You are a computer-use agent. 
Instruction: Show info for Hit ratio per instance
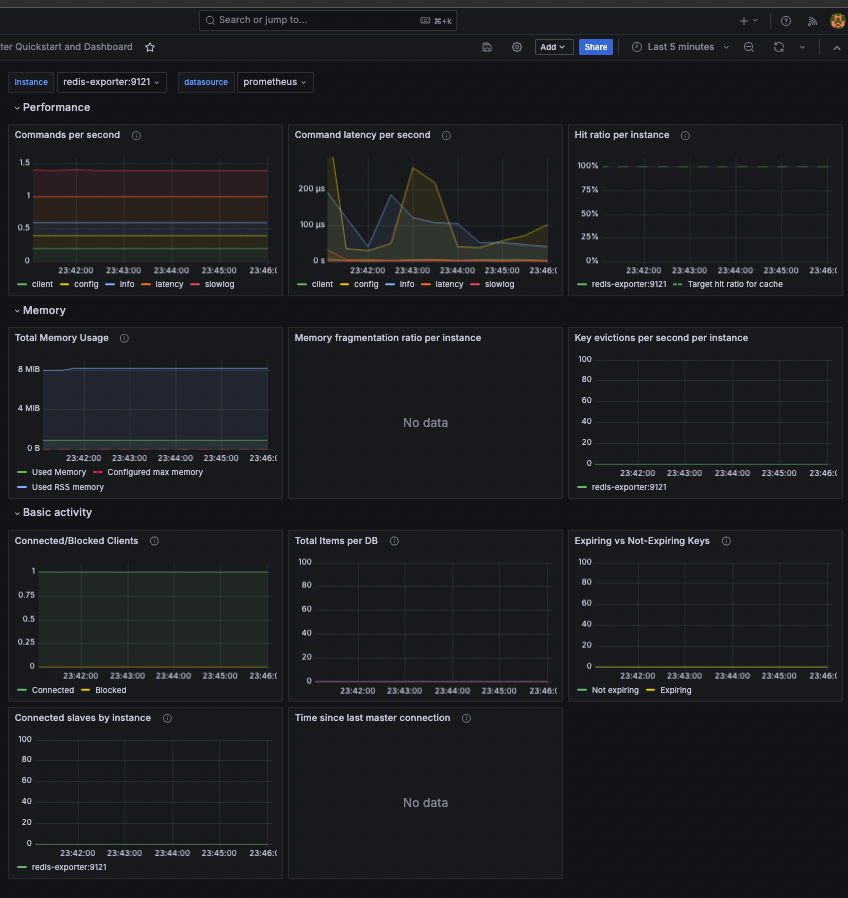pos(685,136)
